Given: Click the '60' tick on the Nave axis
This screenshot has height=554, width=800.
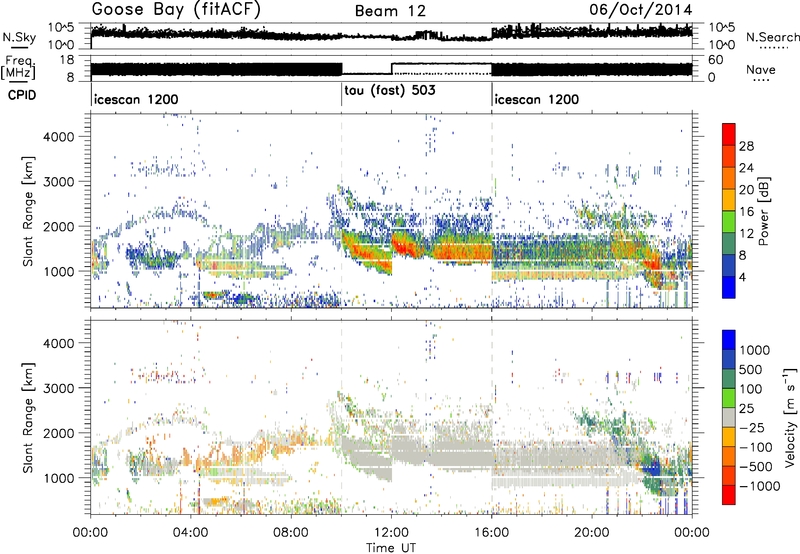Looking at the screenshot, I should (715, 60).
